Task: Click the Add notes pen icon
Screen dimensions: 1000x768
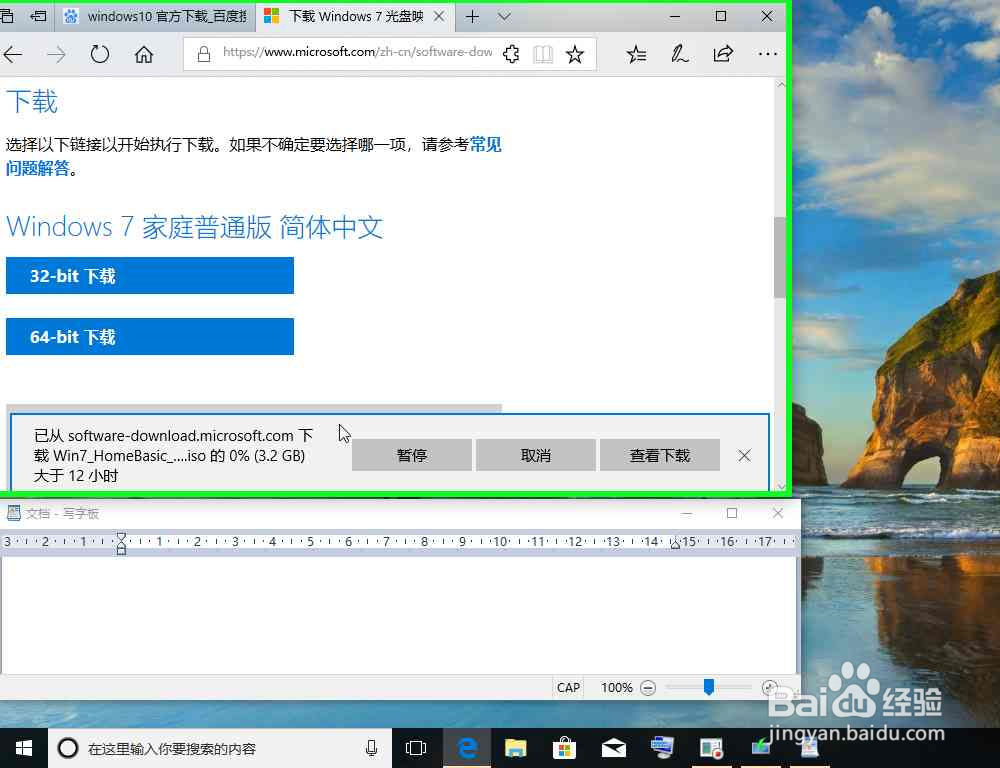Action: tap(679, 54)
